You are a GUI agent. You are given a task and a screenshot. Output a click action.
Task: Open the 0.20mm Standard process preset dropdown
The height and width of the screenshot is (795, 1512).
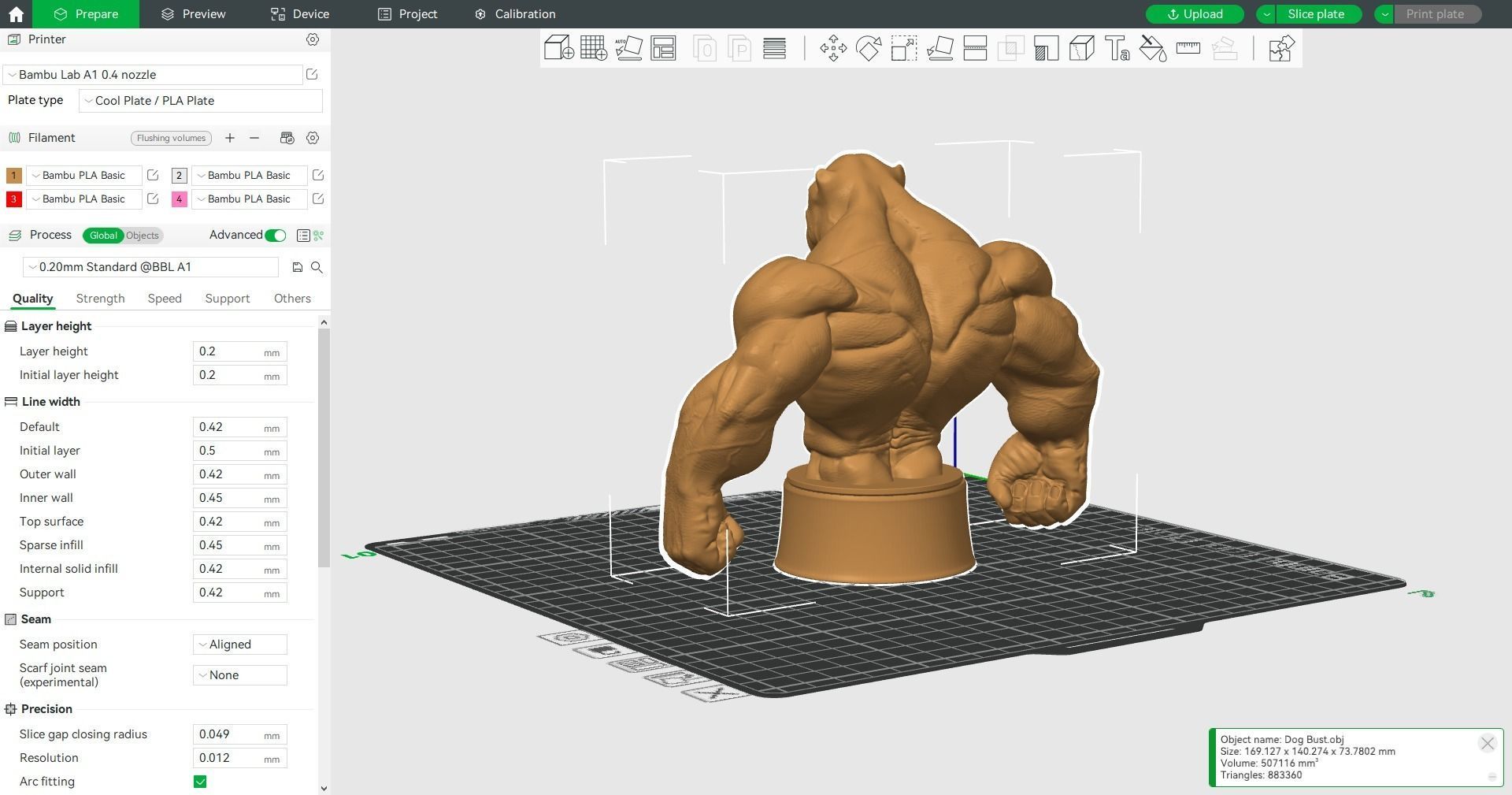tap(150, 267)
